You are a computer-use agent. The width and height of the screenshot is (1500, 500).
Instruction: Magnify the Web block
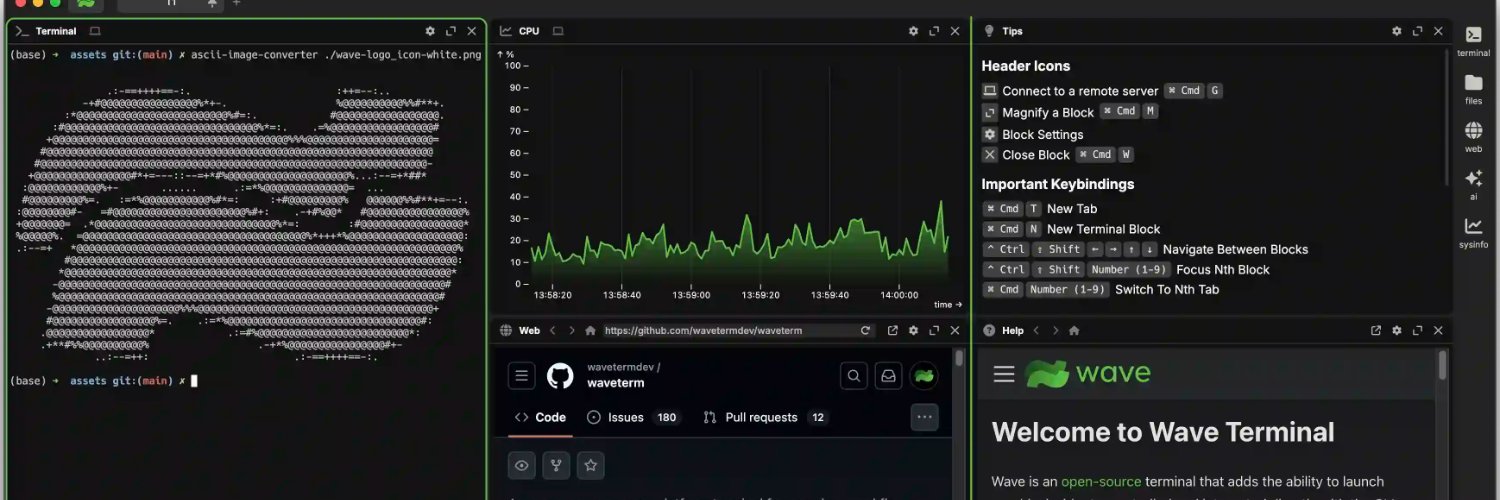coord(934,330)
